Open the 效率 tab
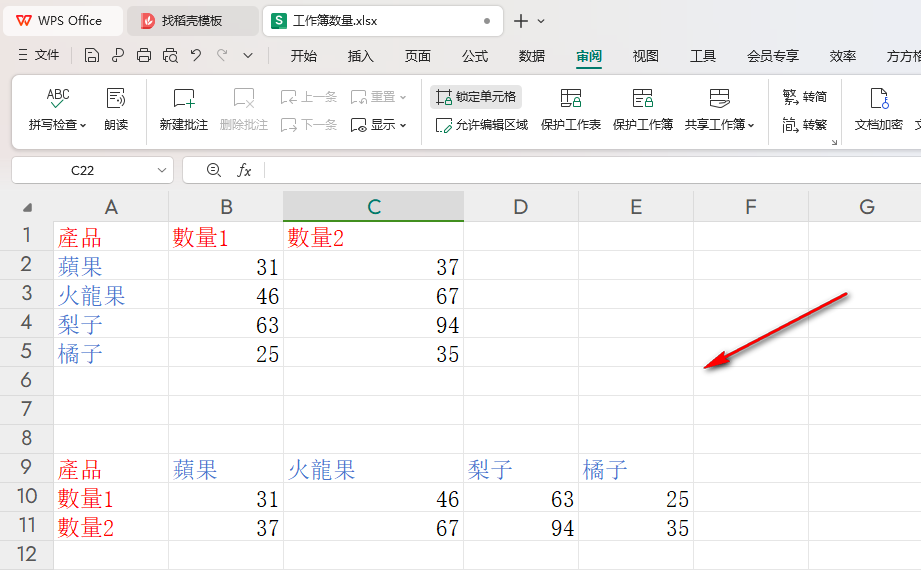 843,56
